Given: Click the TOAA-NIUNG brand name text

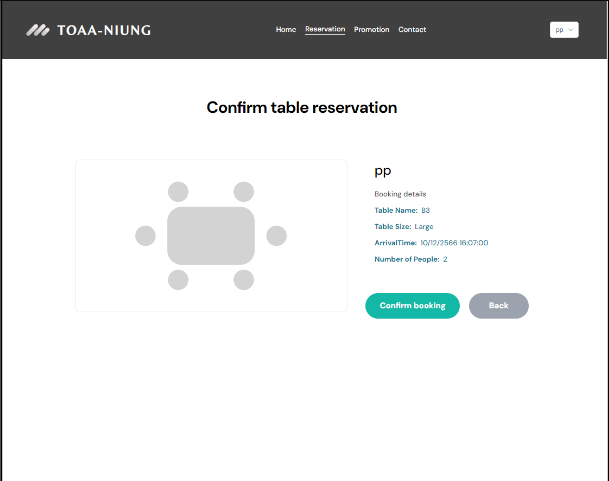Looking at the screenshot, I should click(x=104, y=30).
